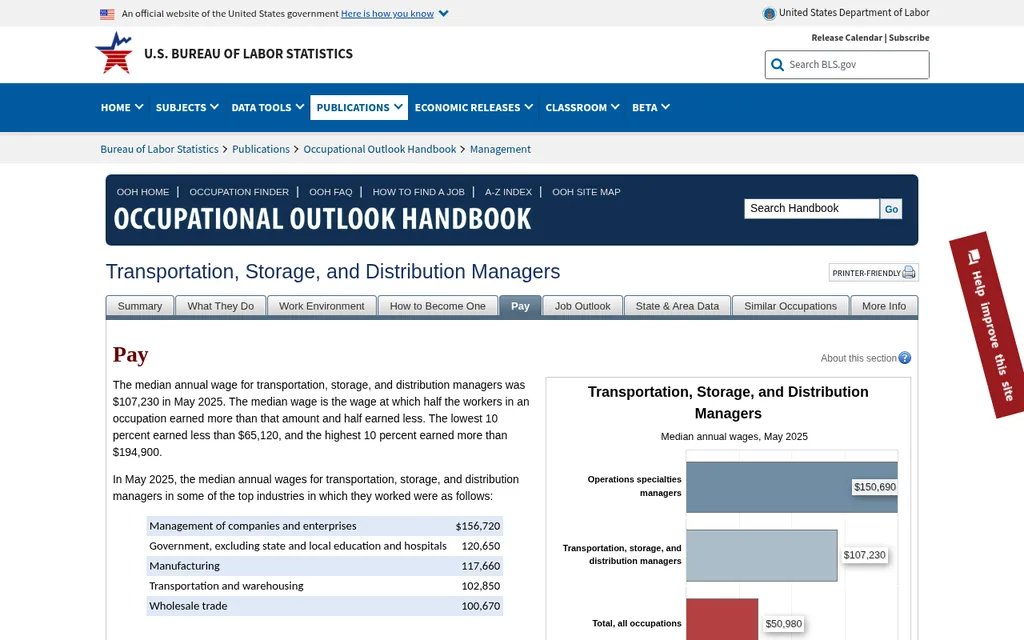The width and height of the screenshot is (1024, 640).
Task: Expand the PUBLICATIONS menu chevron
Action: 398,107
